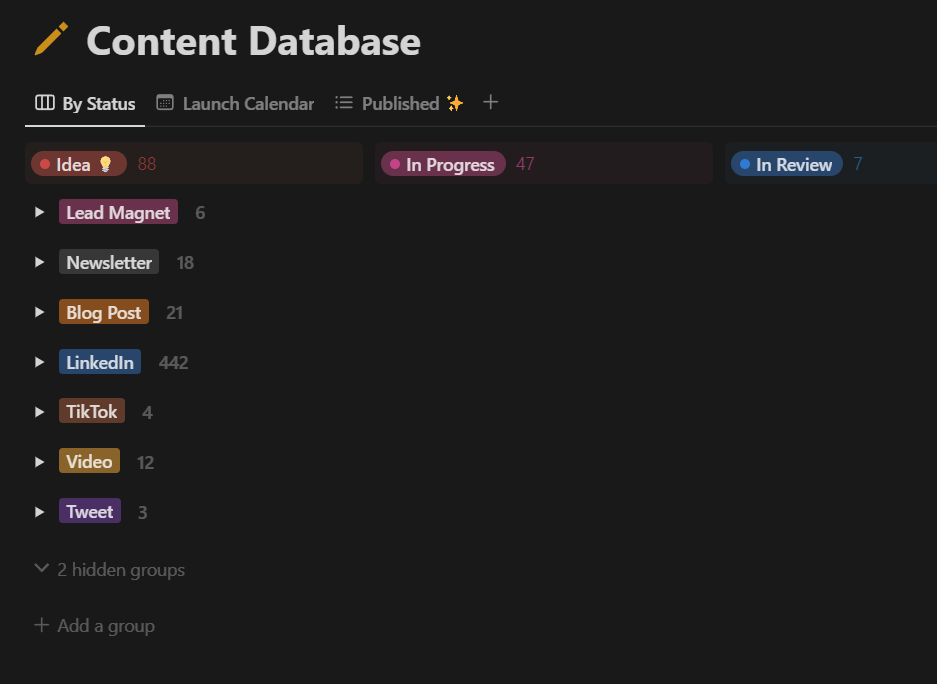The height and width of the screenshot is (684, 937).
Task: Expand the TikTok group
Action: pyautogui.click(x=39, y=412)
